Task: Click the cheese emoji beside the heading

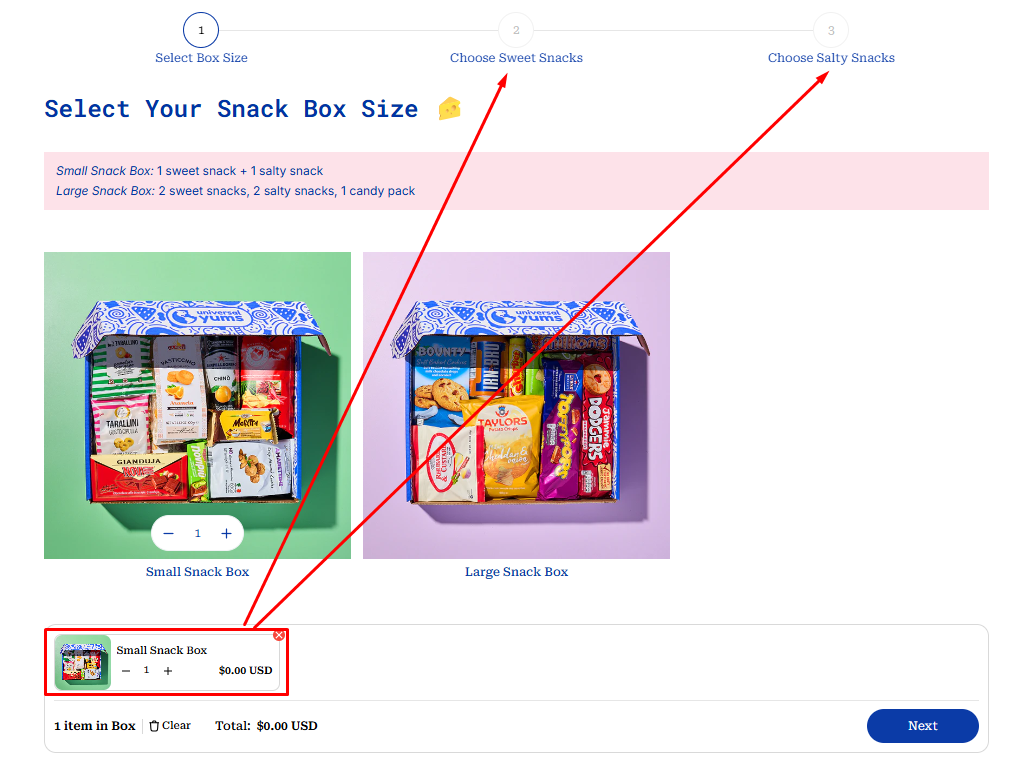Action: pyautogui.click(x=450, y=108)
